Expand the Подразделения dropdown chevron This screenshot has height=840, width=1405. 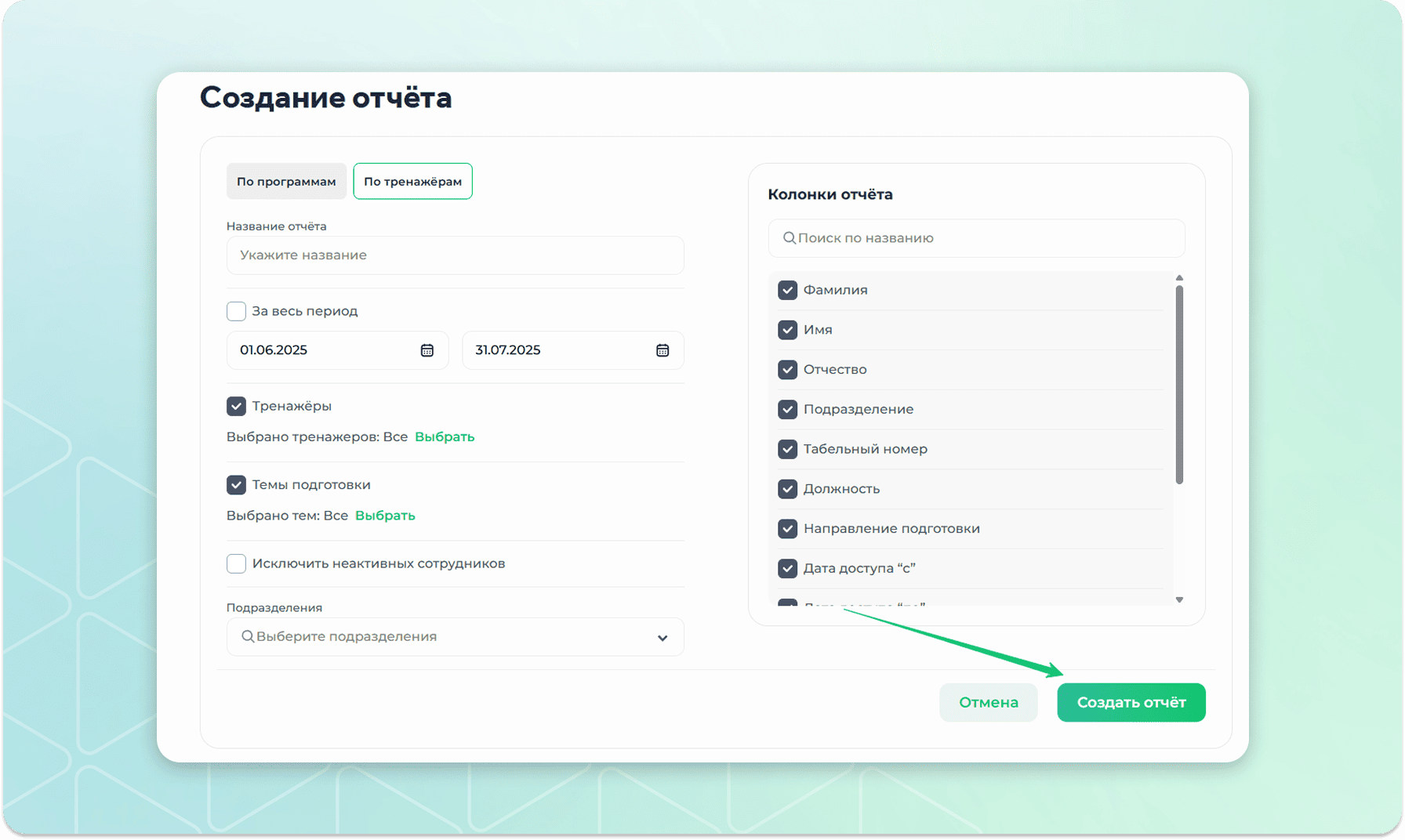tap(663, 638)
